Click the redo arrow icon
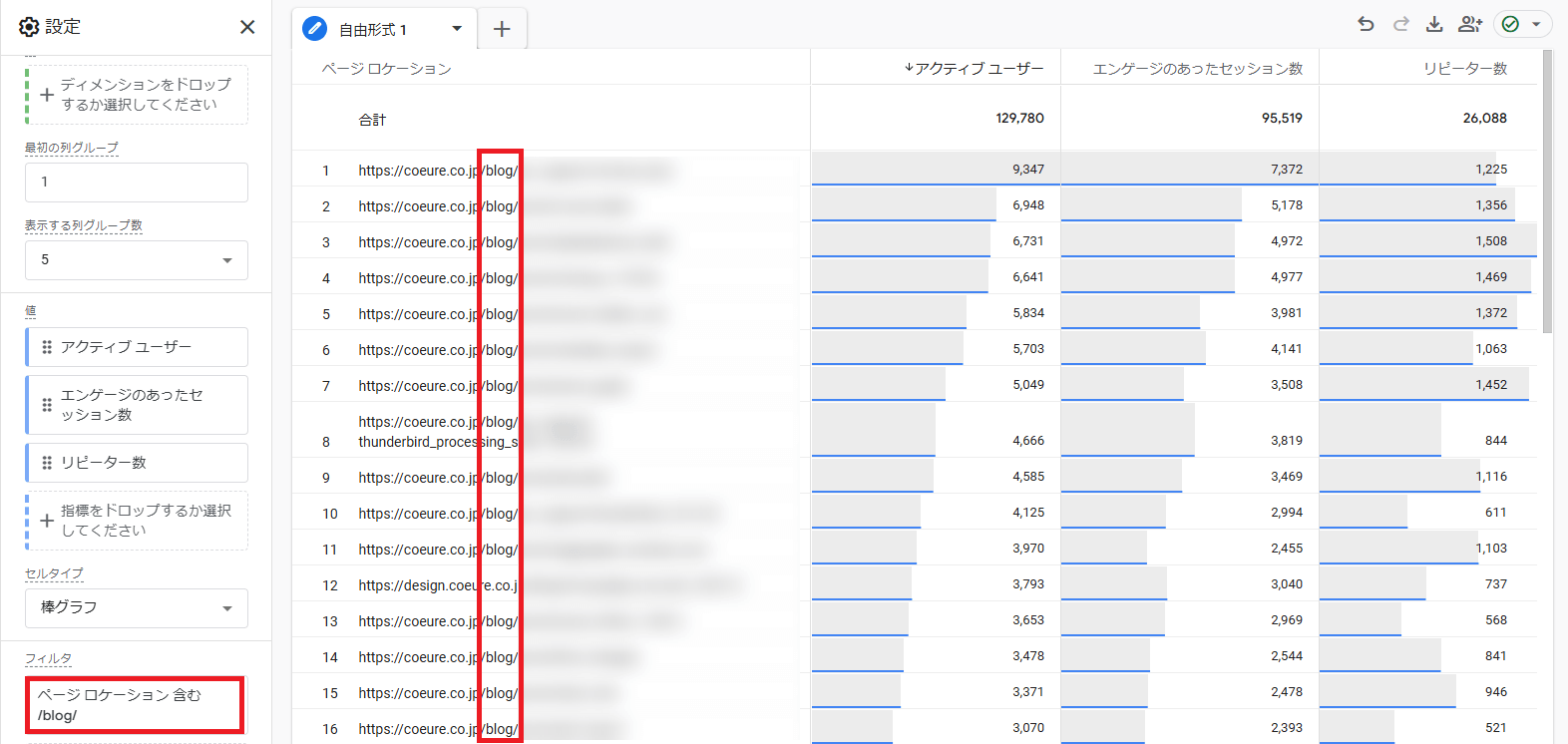Image resolution: width=1568 pixels, height=744 pixels. pos(1400,24)
